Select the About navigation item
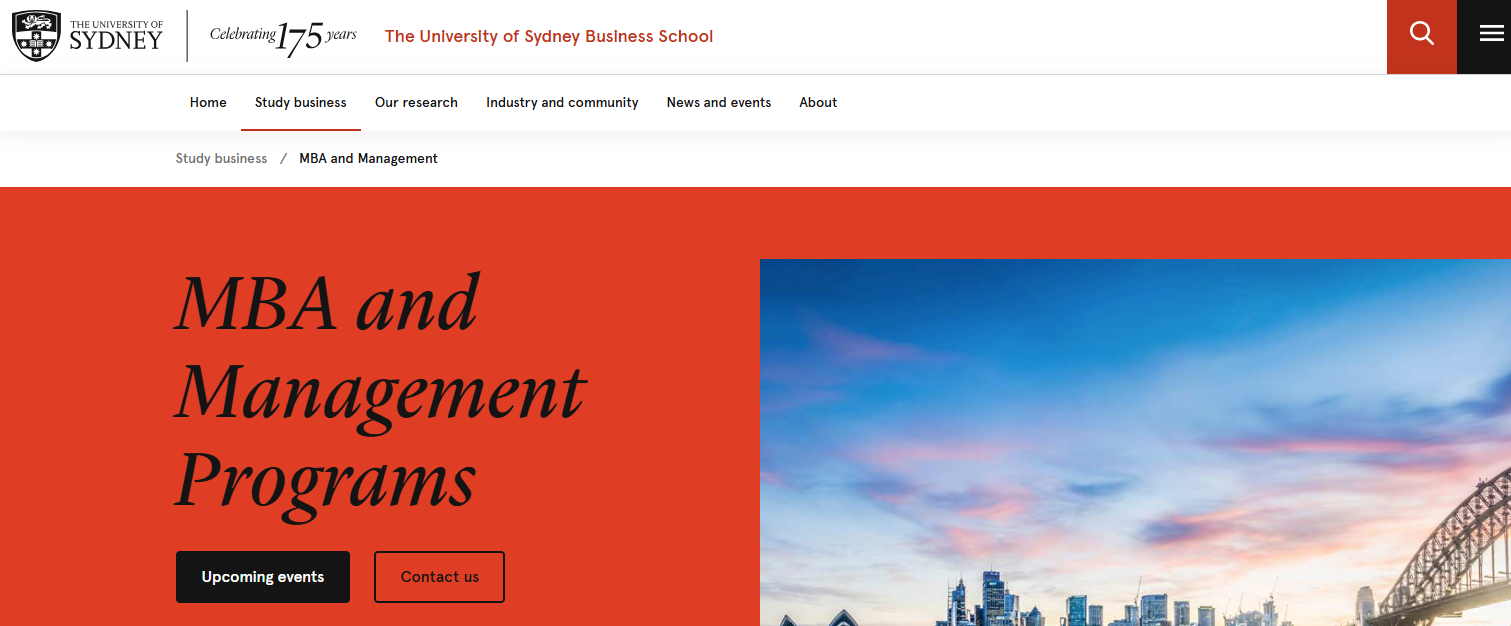This screenshot has width=1511, height=626. pyautogui.click(x=818, y=102)
